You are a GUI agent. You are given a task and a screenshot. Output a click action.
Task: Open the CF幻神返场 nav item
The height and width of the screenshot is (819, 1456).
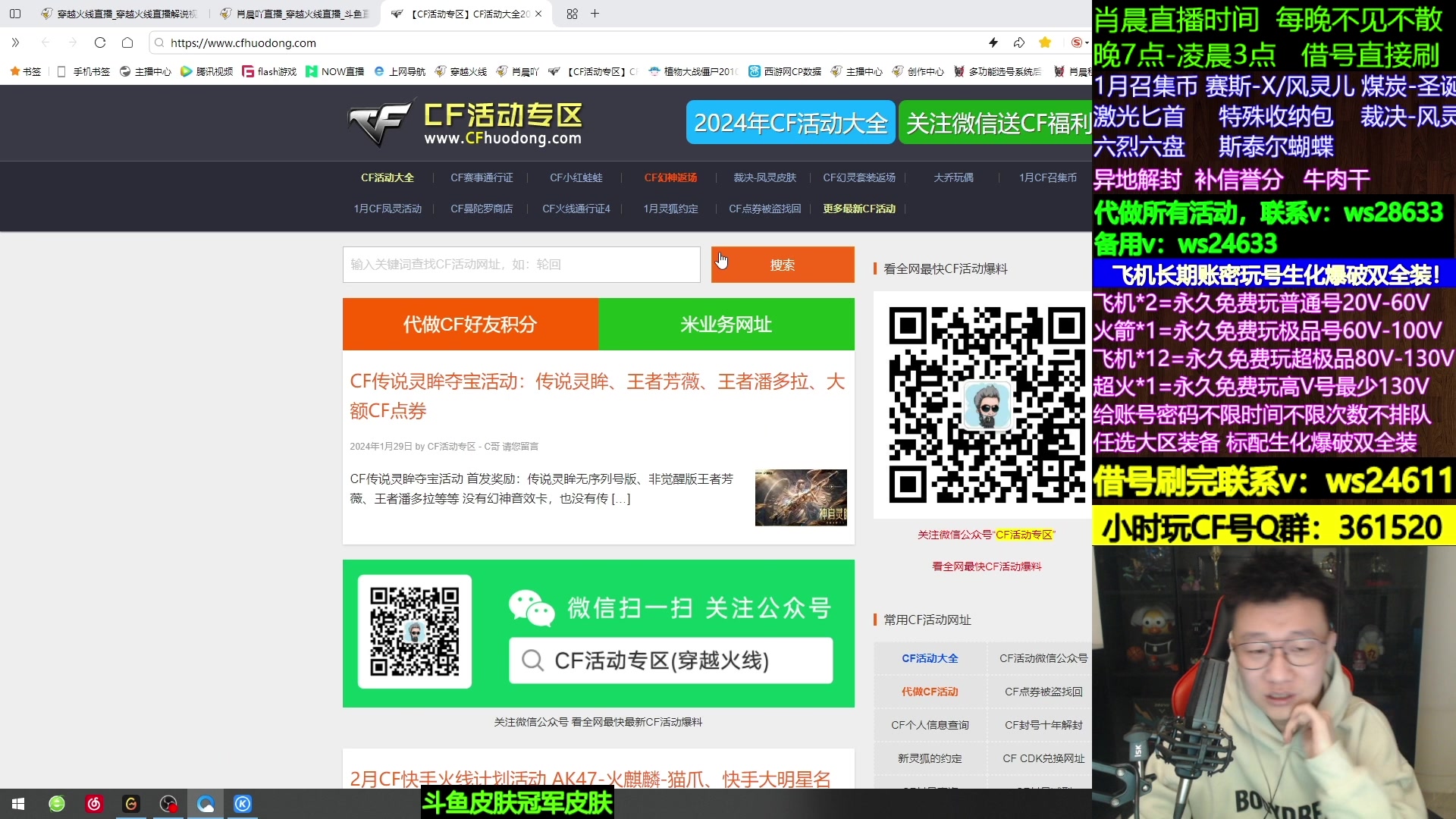[670, 177]
